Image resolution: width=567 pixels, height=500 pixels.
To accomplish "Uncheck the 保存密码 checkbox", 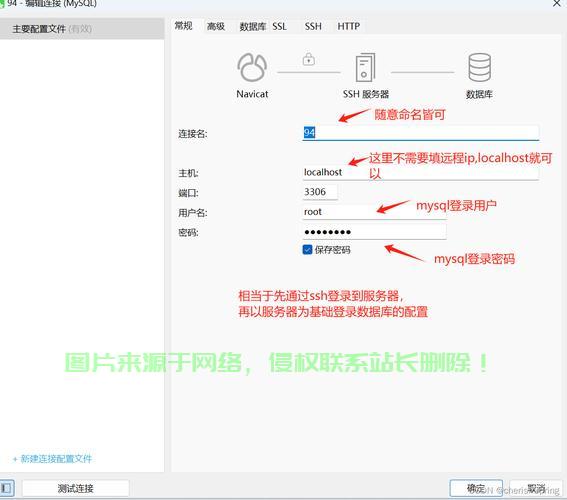I will 307,249.
